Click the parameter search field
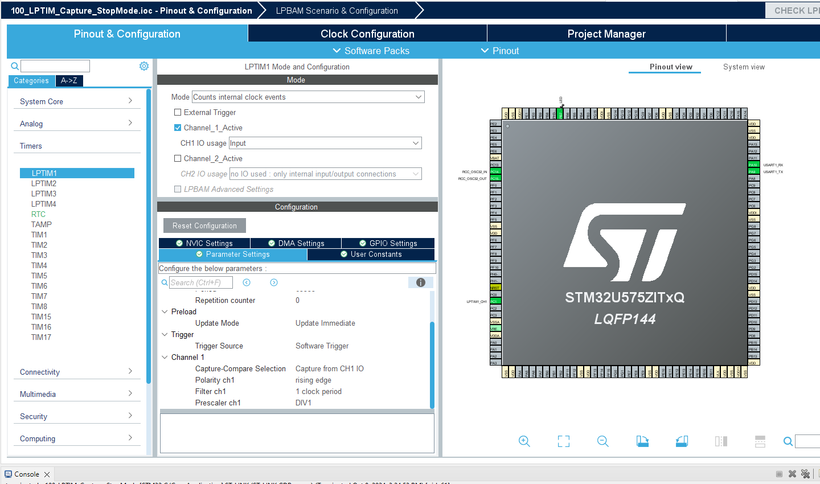The width and height of the screenshot is (820, 484). 201,282
